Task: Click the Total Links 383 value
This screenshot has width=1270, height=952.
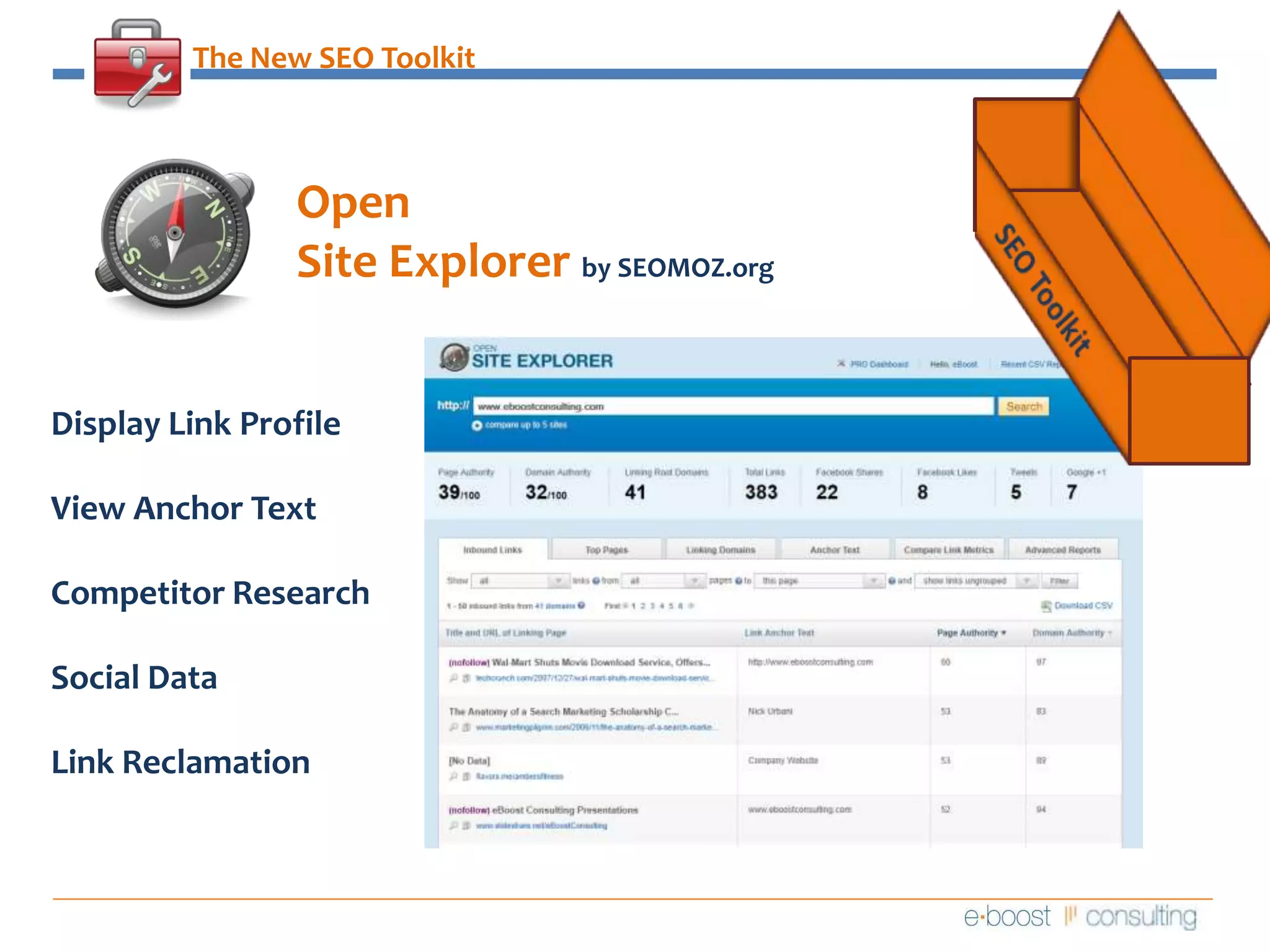Action: point(762,493)
